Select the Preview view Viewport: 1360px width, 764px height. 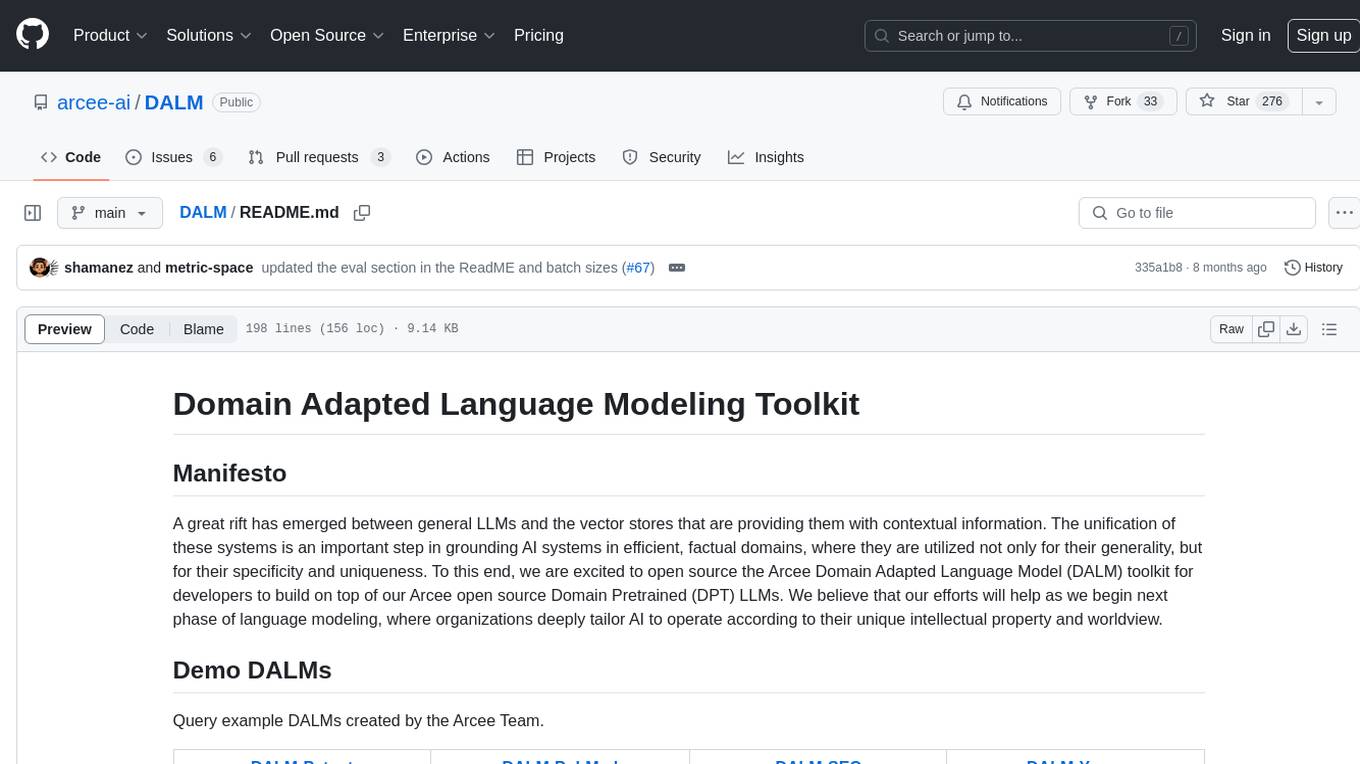[x=65, y=329]
